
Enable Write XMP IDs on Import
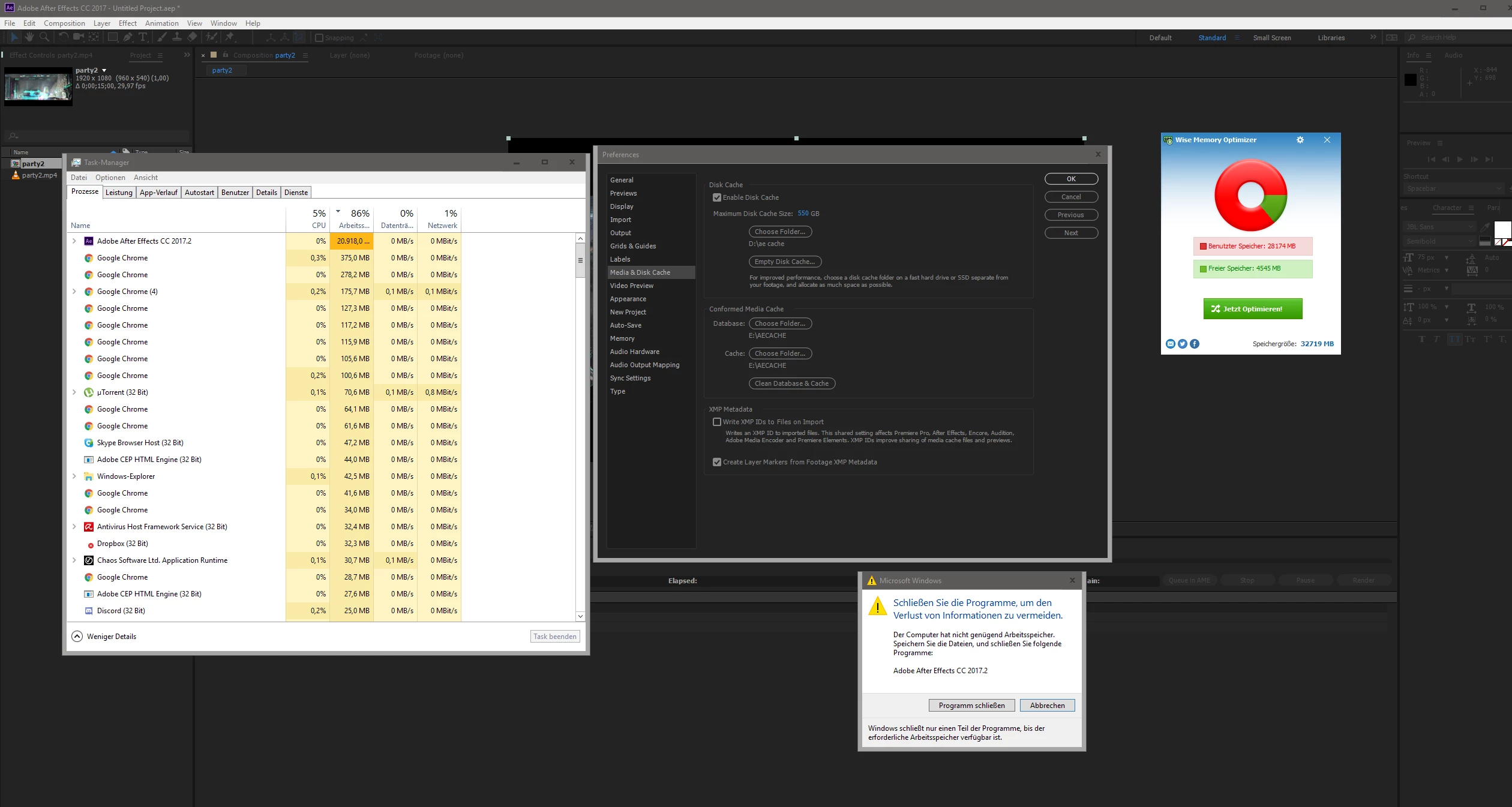click(x=716, y=422)
